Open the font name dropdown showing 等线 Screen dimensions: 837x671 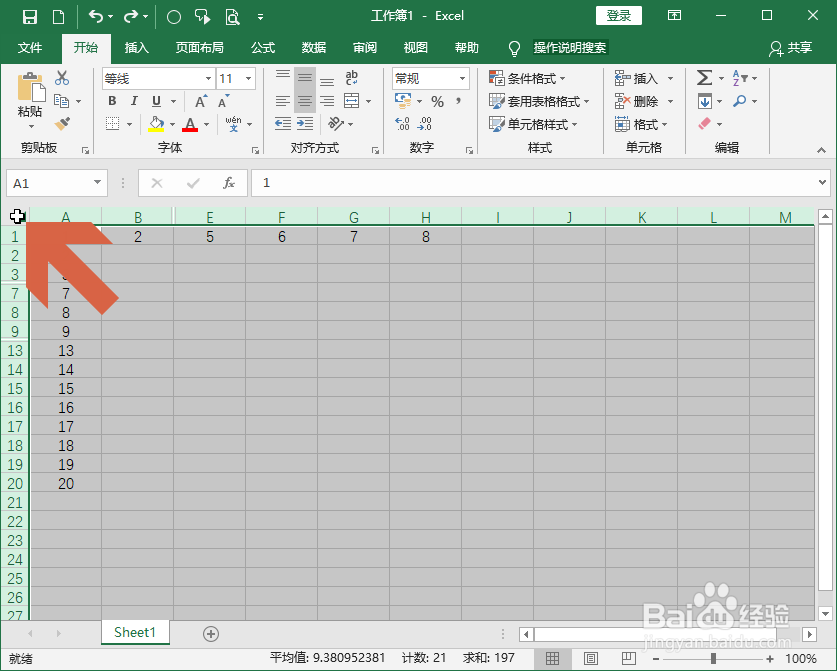point(208,78)
